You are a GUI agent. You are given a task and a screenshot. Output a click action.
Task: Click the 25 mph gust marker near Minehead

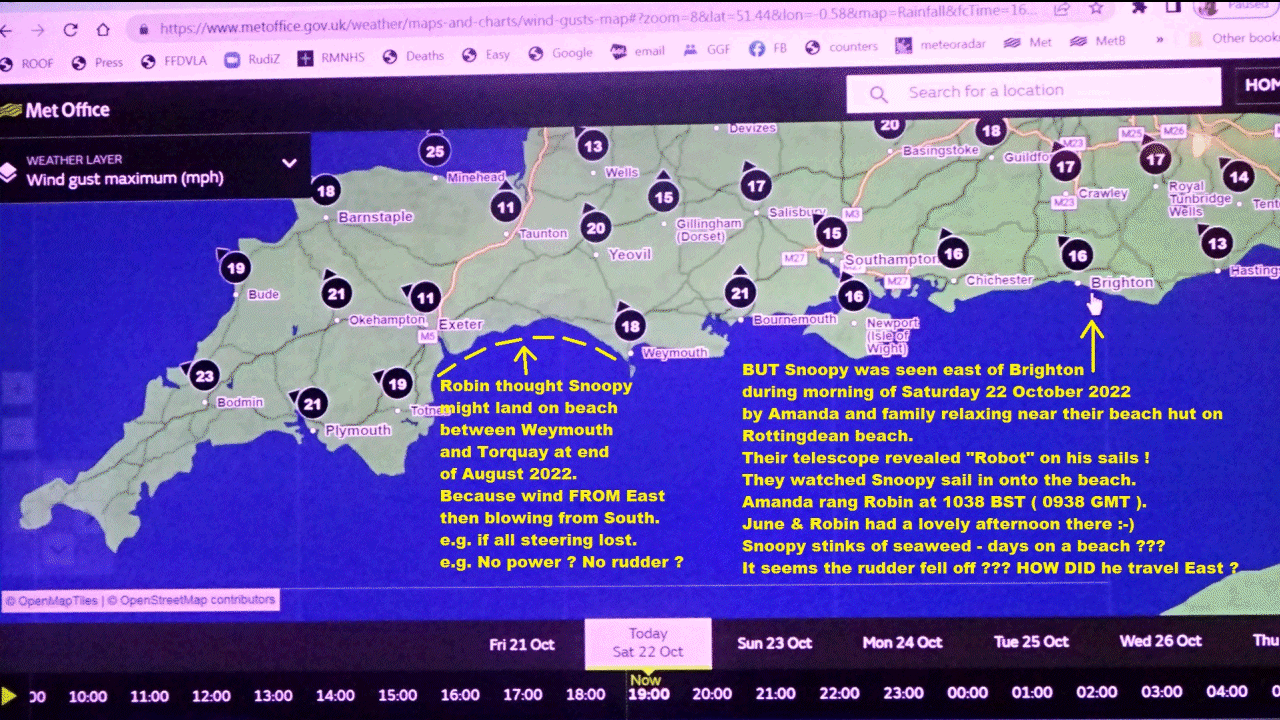(x=434, y=152)
